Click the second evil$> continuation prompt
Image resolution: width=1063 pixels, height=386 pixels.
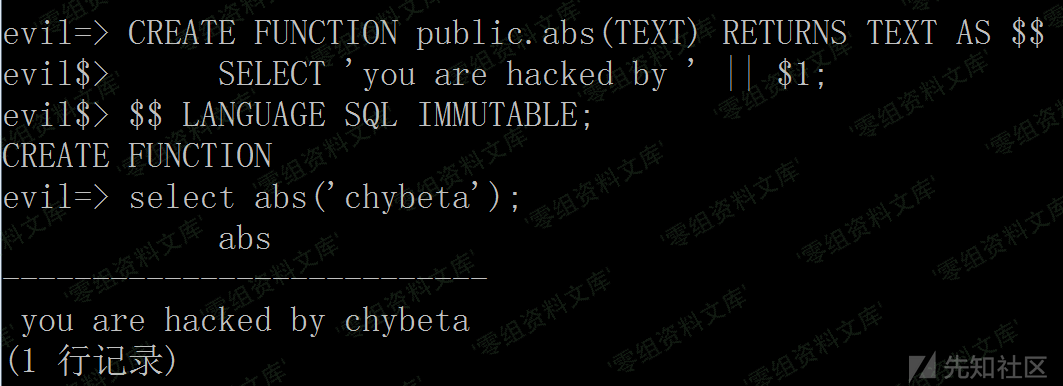click(55, 116)
